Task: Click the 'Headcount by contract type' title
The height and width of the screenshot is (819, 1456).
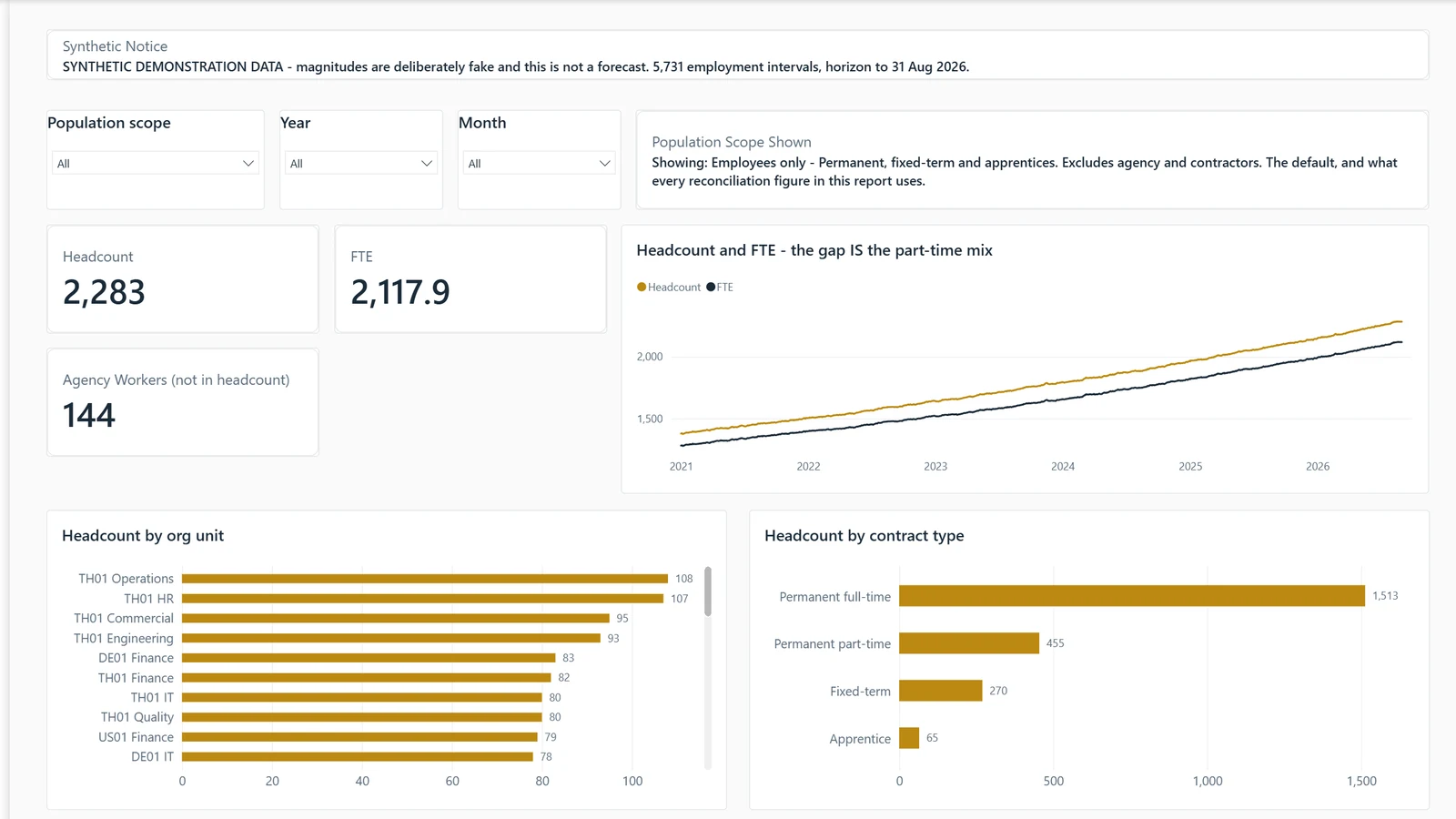Action: 864,536
